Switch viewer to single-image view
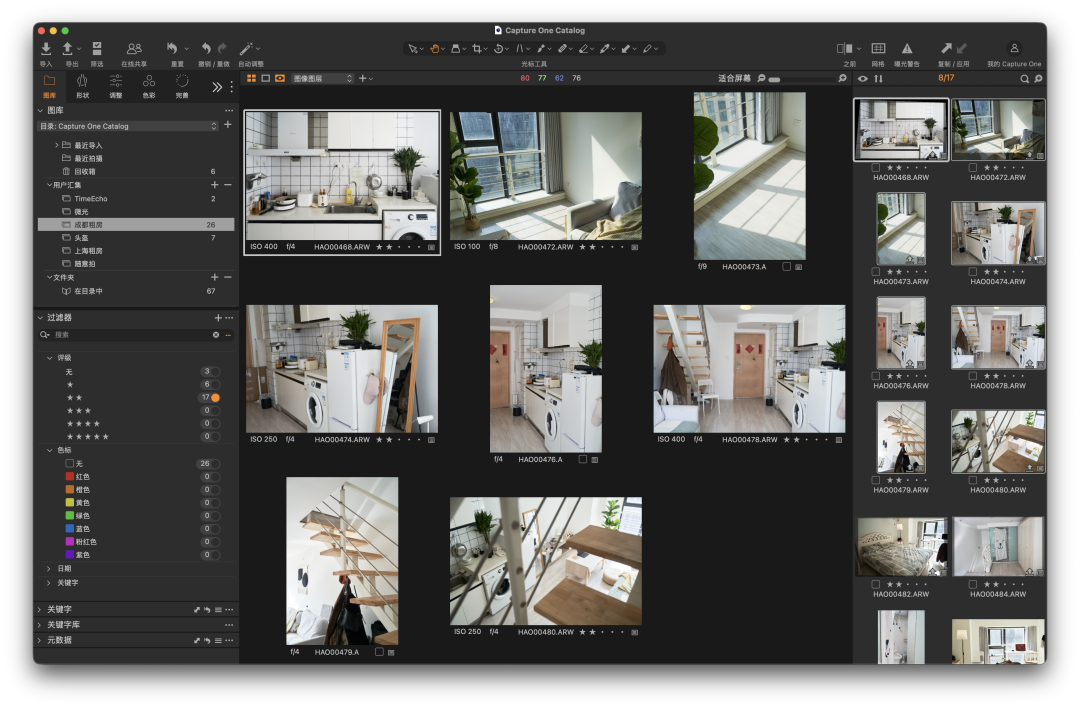The image size is (1080, 708). pyautogui.click(x=265, y=79)
